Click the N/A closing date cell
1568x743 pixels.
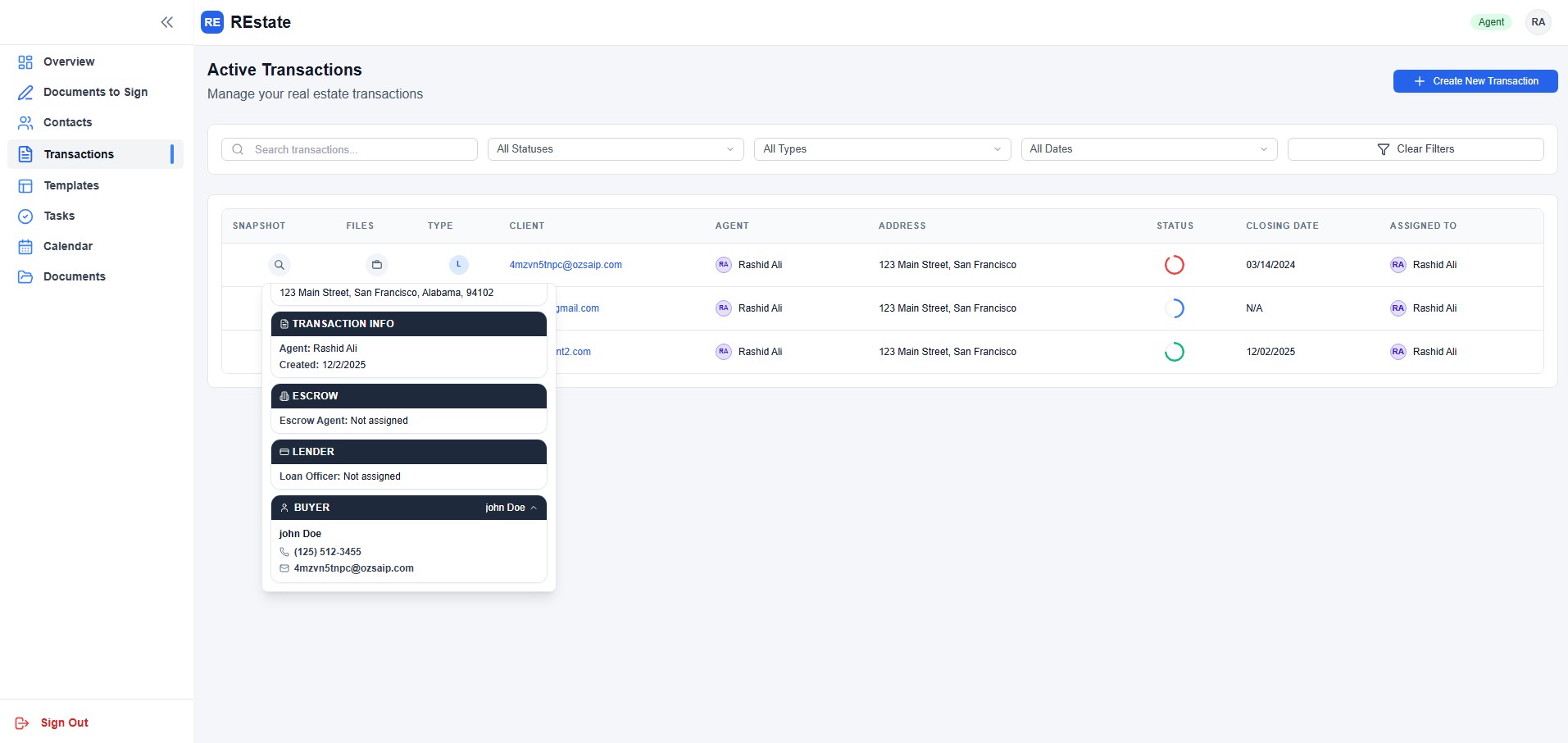point(1254,308)
